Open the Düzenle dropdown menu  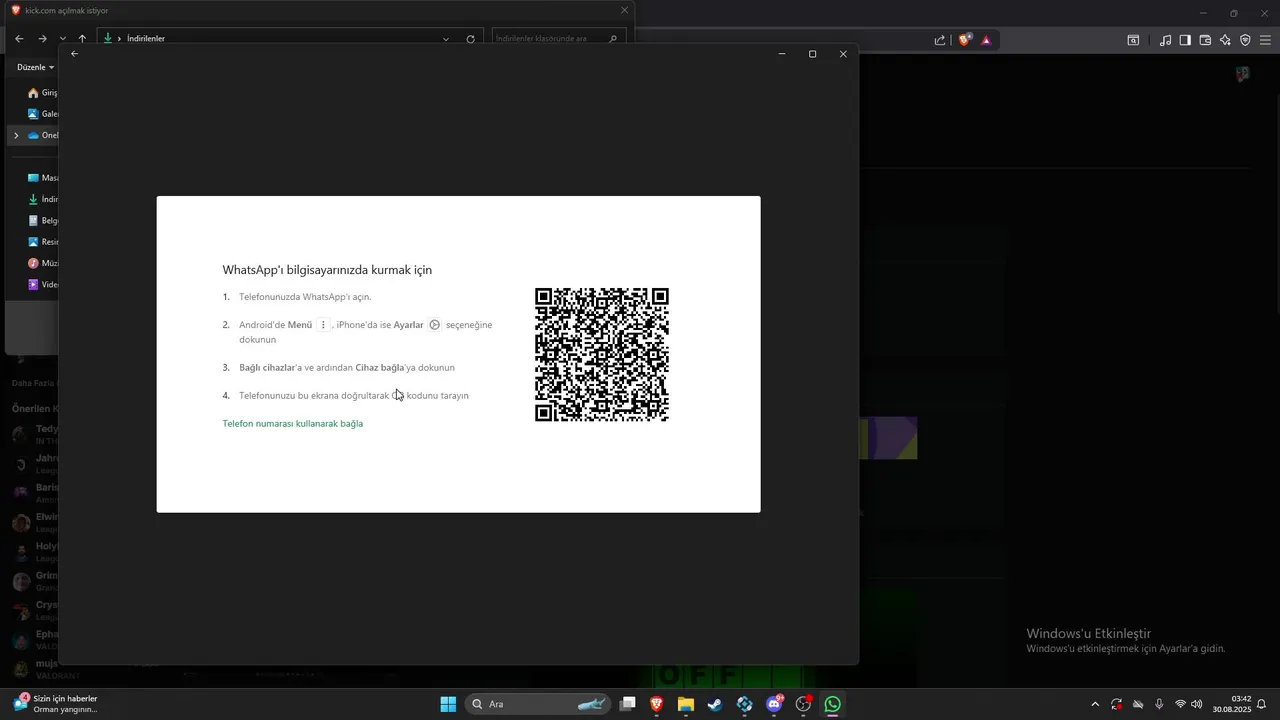pyautogui.click(x=36, y=67)
